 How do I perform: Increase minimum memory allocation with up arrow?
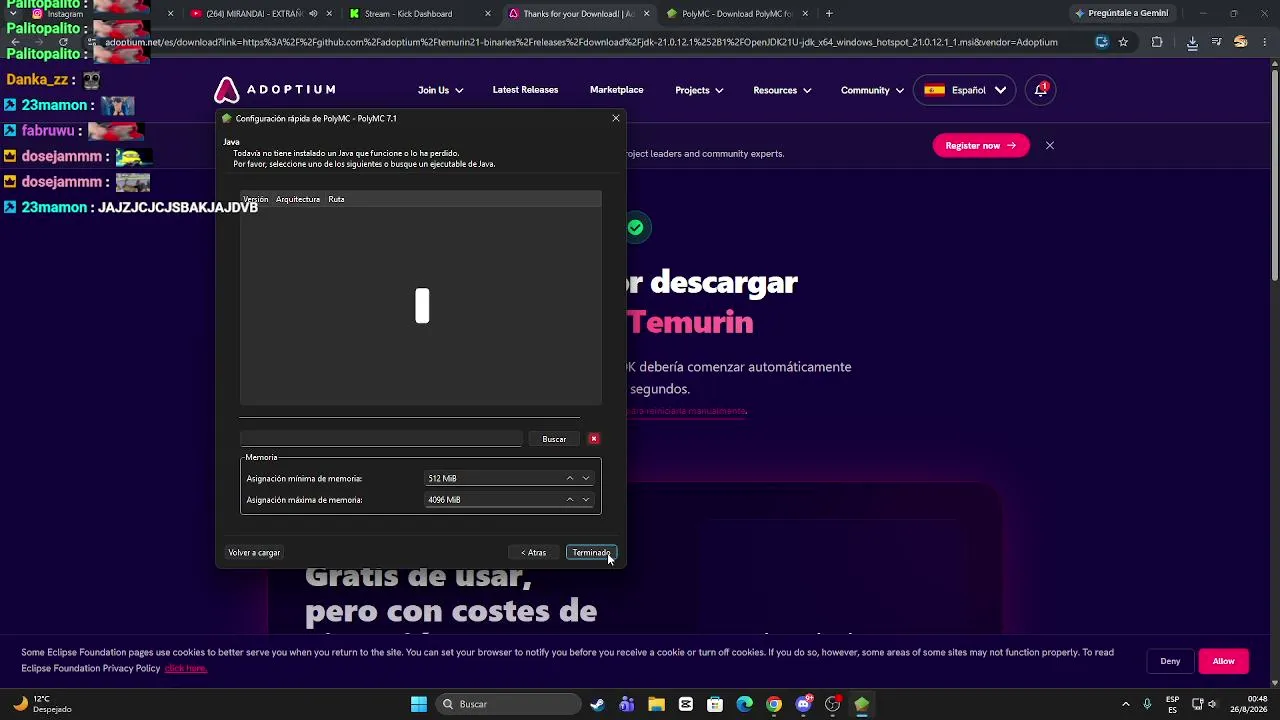click(x=570, y=478)
